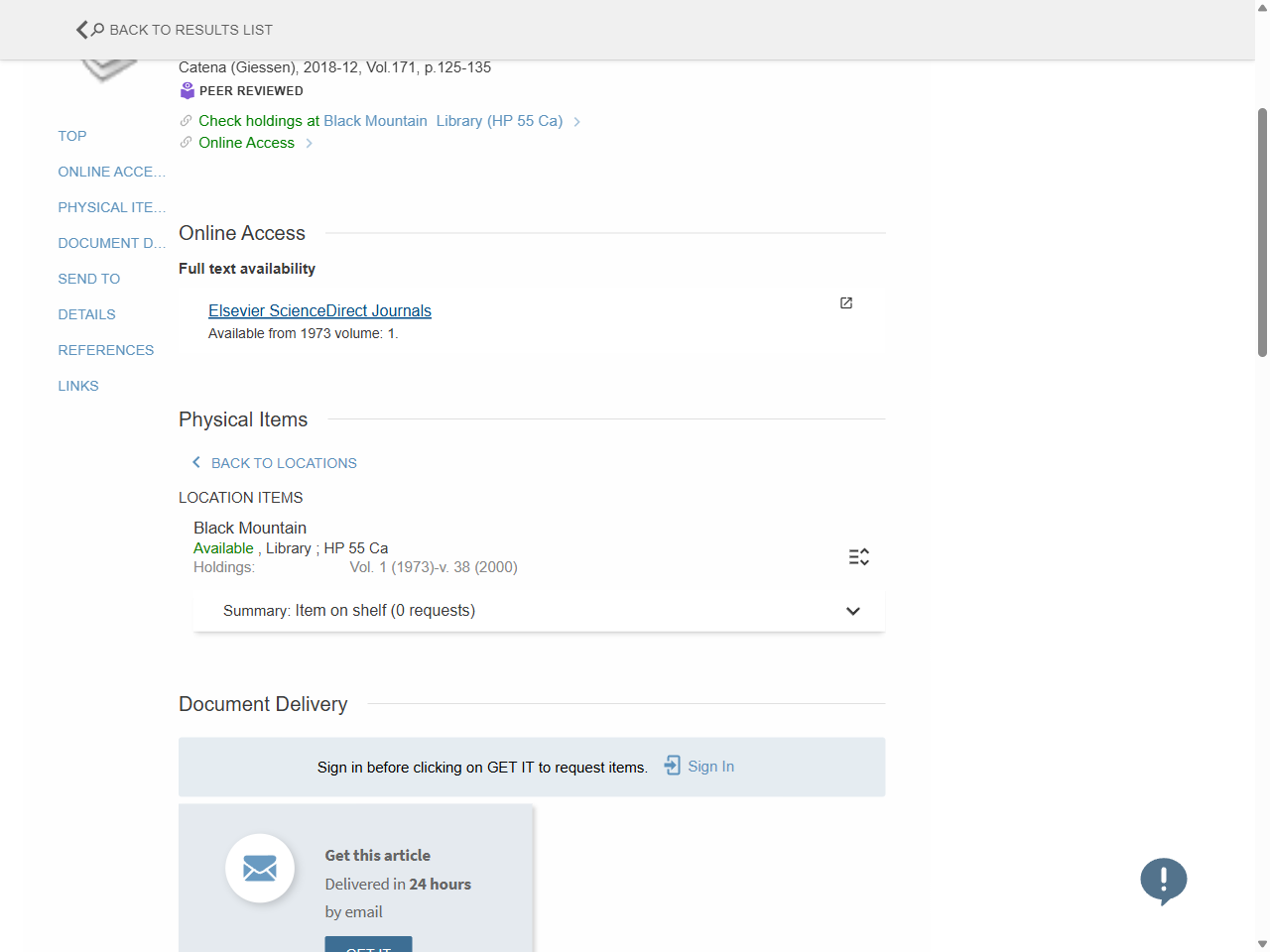This screenshot has height=952, width=1270.
Task: Go to Send To section in sidebar
Action: pyautogui.click(x=88, y=279)
